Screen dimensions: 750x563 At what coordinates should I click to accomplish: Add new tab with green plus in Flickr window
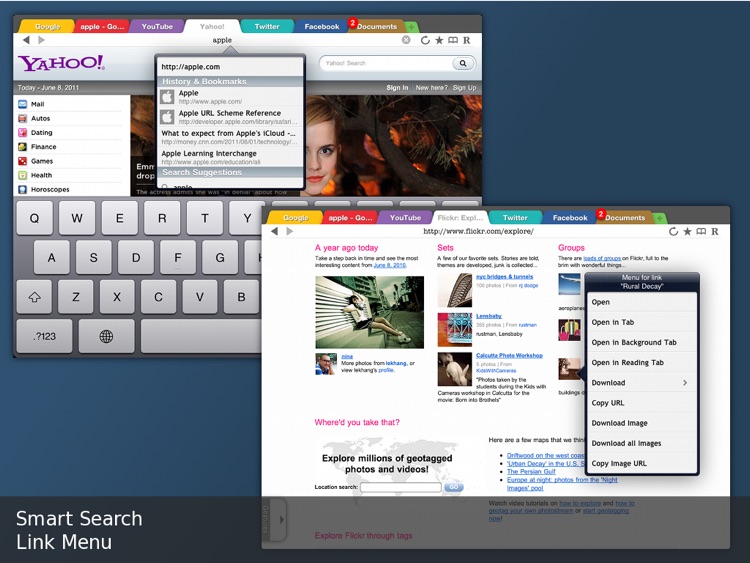tap(660, 218)
